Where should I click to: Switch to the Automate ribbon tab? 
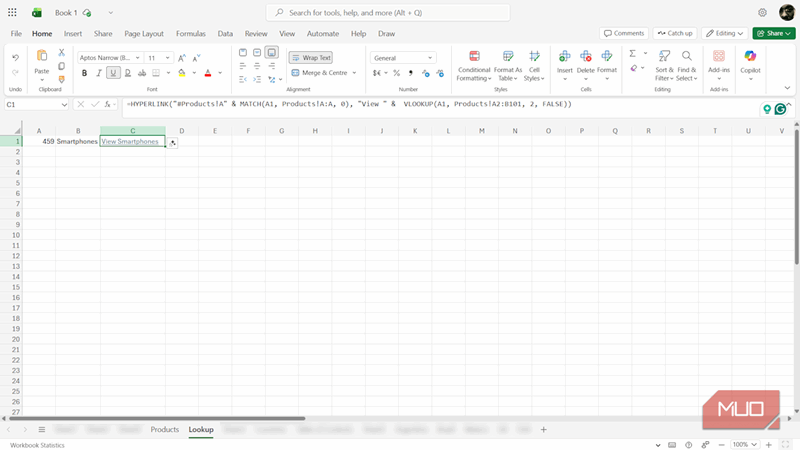(x=323, y=34)
